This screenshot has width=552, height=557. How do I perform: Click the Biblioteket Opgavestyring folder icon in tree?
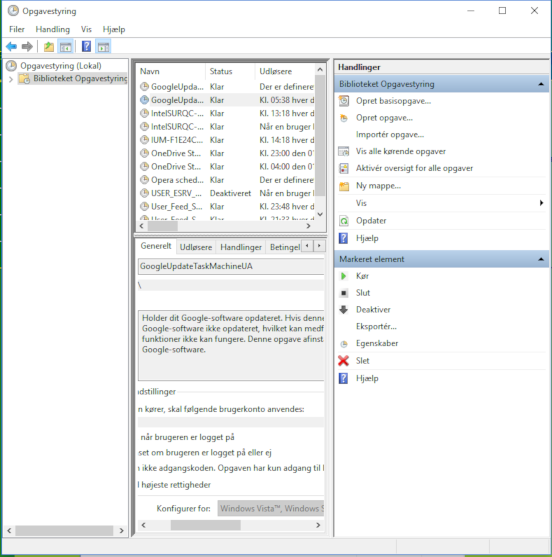(x=24, y=79)
